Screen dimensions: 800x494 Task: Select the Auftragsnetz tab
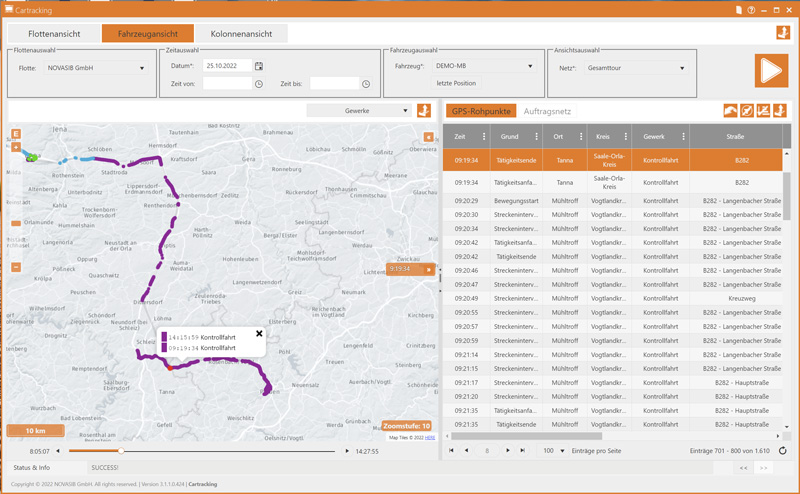point(547,111)
